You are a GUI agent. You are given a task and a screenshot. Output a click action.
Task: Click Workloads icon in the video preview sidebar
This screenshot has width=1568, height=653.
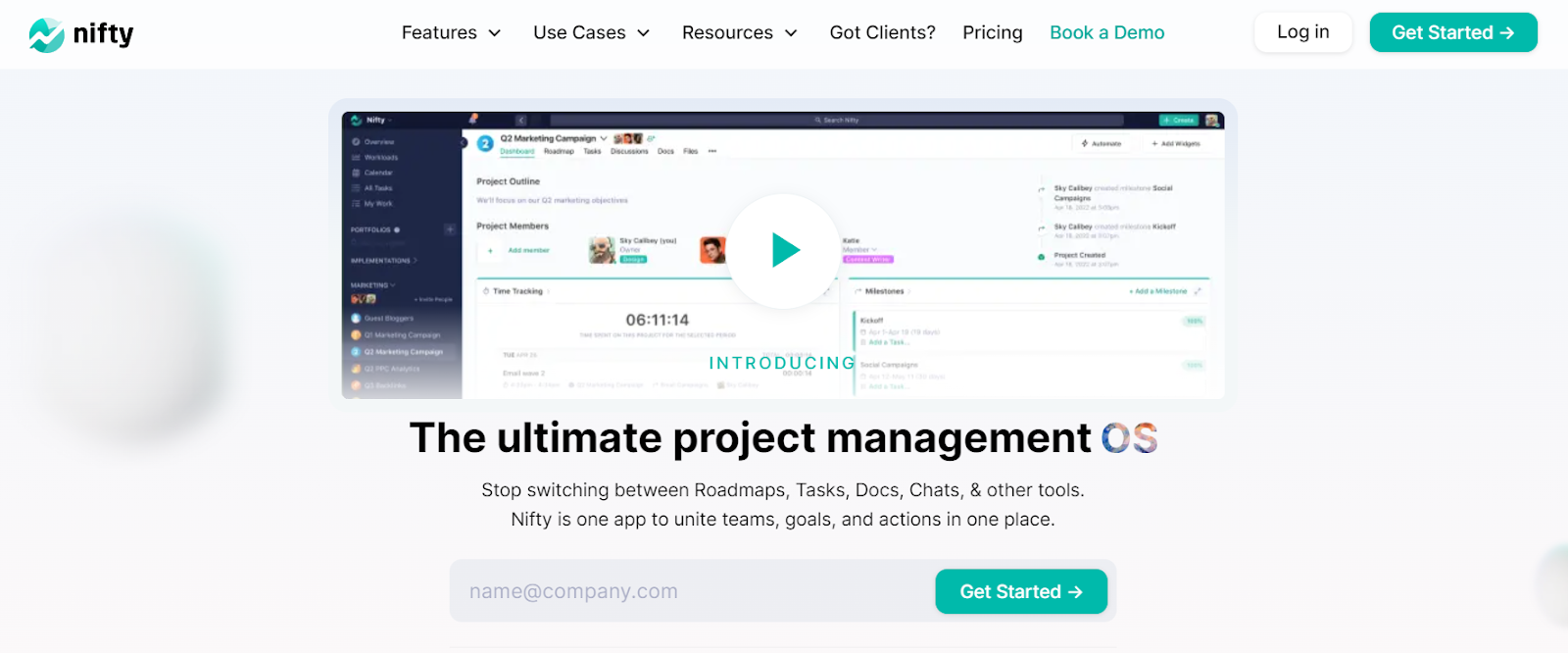click(x=357, y=157)
